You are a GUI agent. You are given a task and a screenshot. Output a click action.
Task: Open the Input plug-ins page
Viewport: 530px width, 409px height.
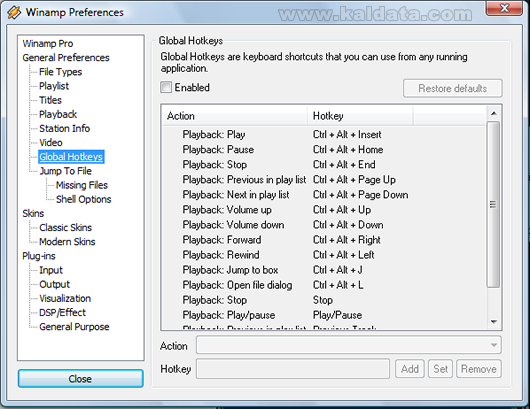(x=51, y=270)
